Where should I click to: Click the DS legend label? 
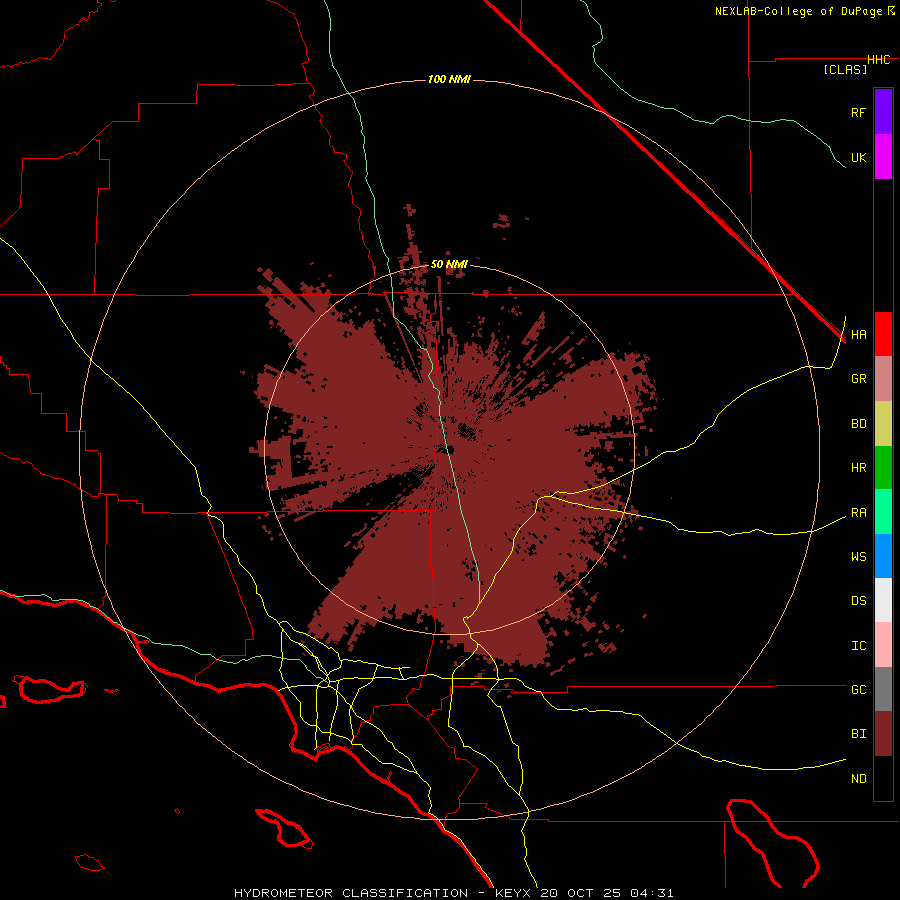[x=859, y=601]
